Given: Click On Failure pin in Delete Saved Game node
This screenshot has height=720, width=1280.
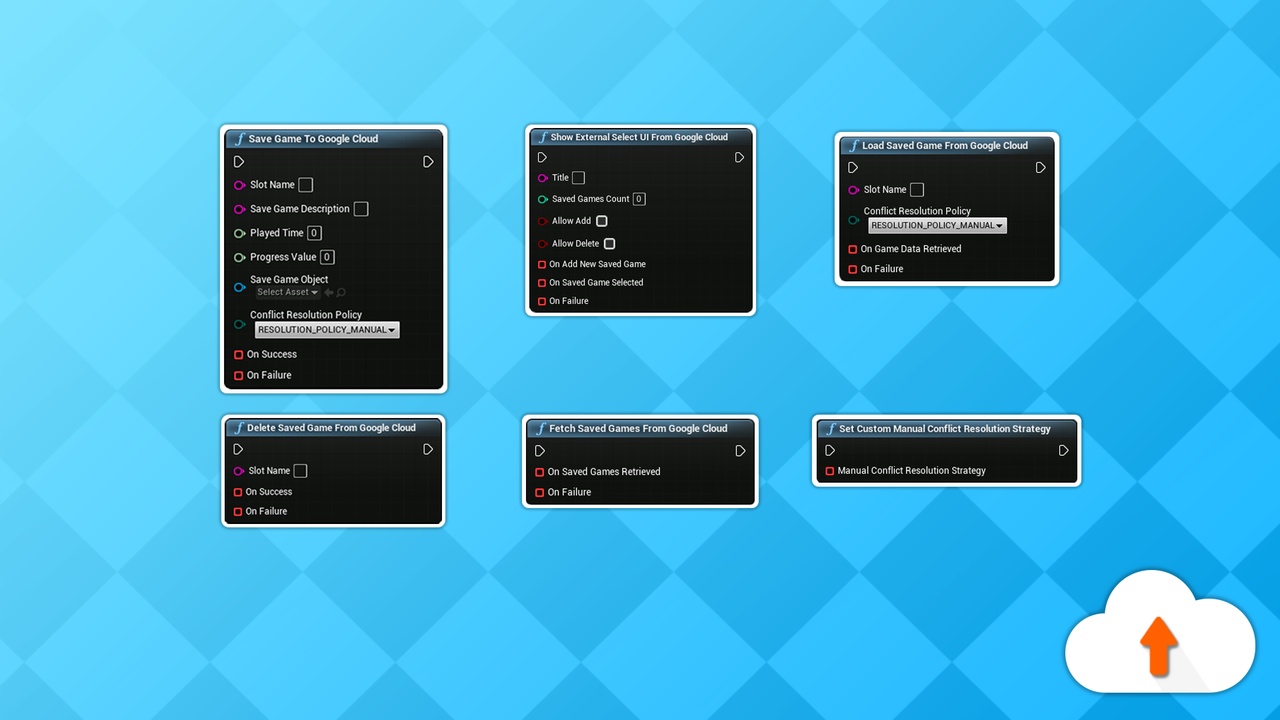Looking at the screenshot, I should (x=238, y=511).
